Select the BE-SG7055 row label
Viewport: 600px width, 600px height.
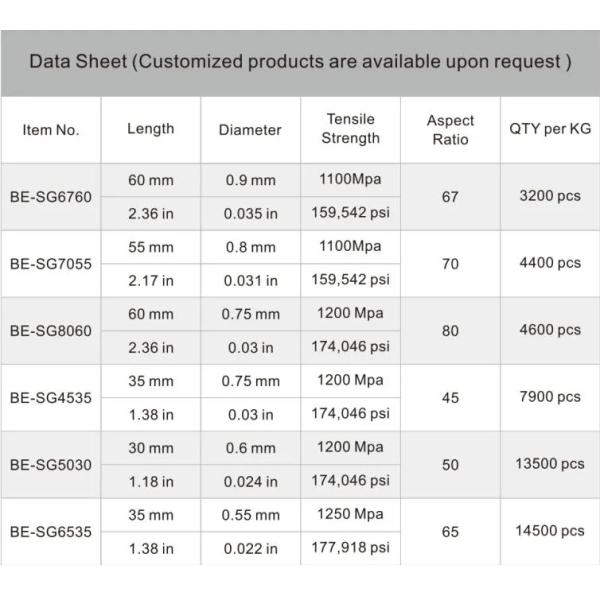click(x=50, y=264)
